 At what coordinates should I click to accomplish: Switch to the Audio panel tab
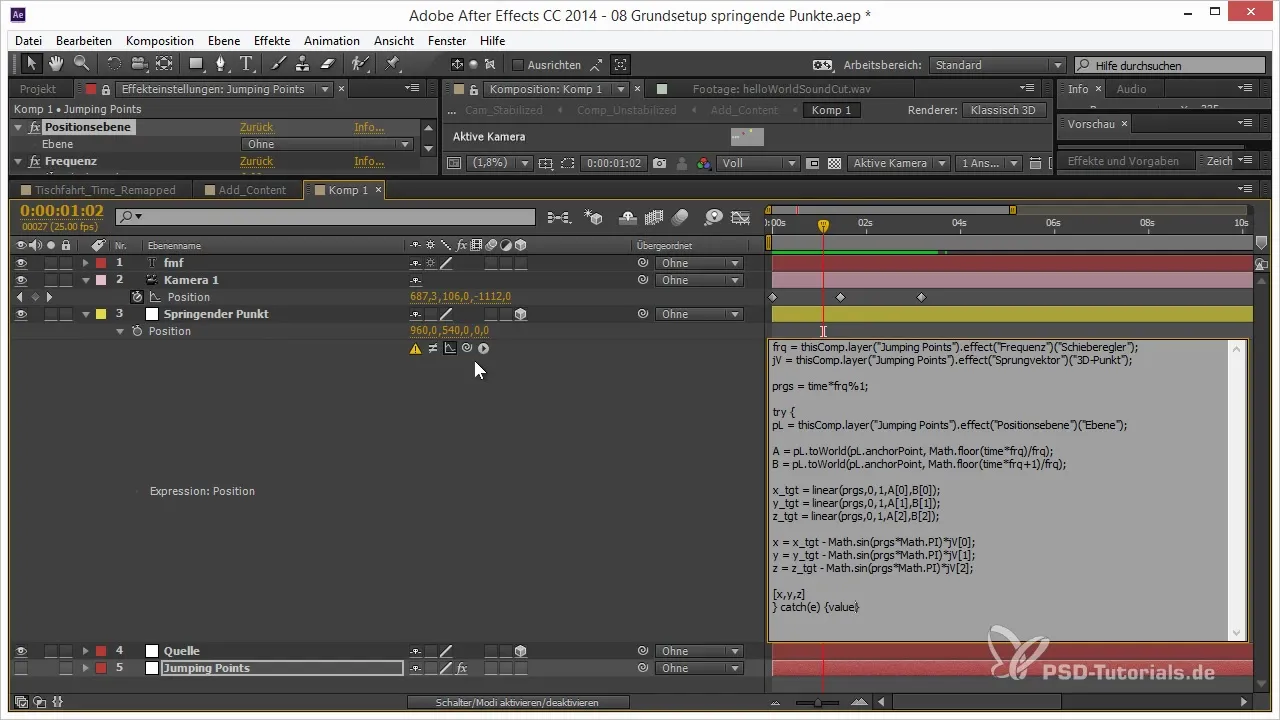1131,89
